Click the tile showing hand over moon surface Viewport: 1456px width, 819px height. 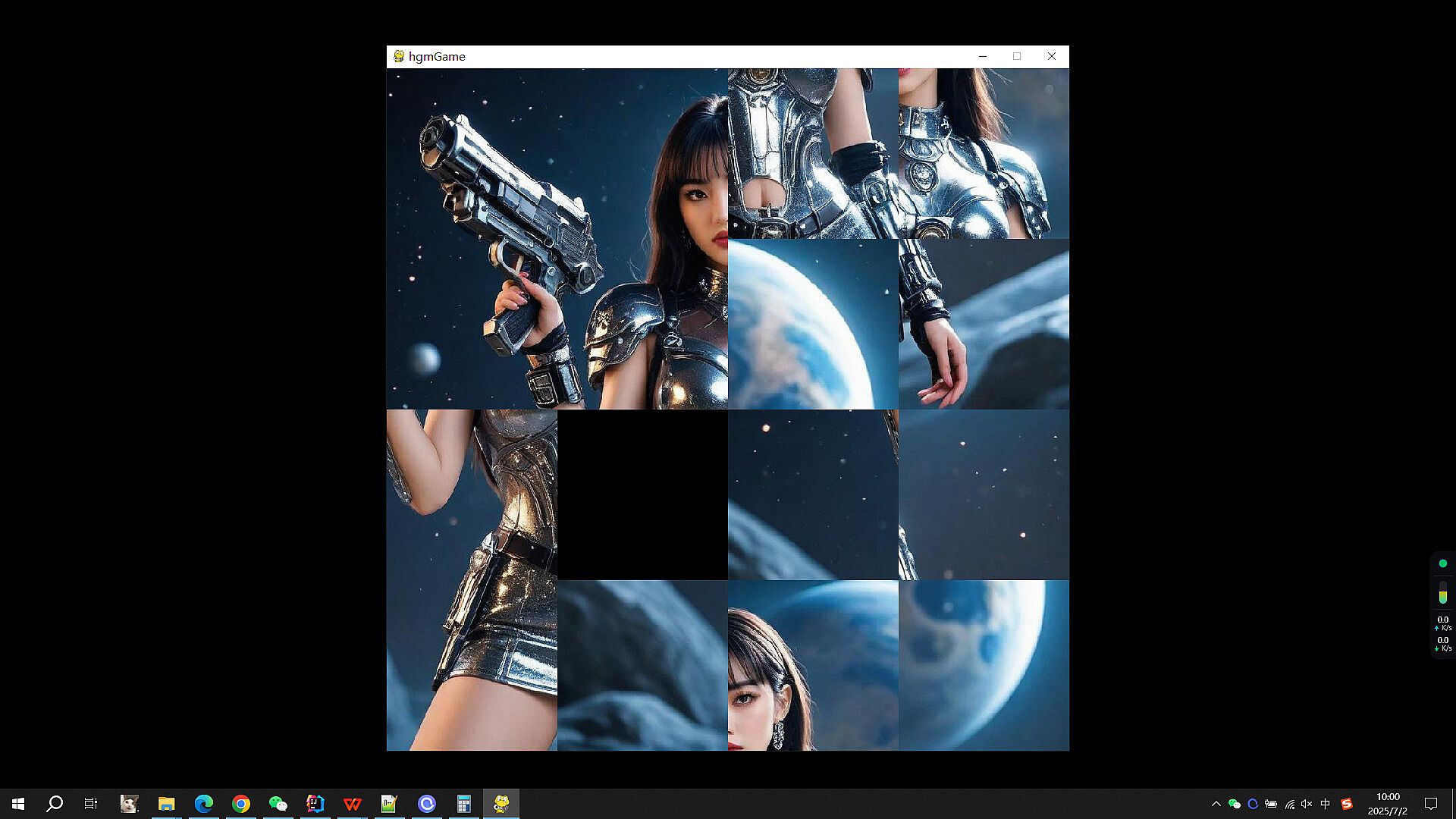(x=984, y=324)
